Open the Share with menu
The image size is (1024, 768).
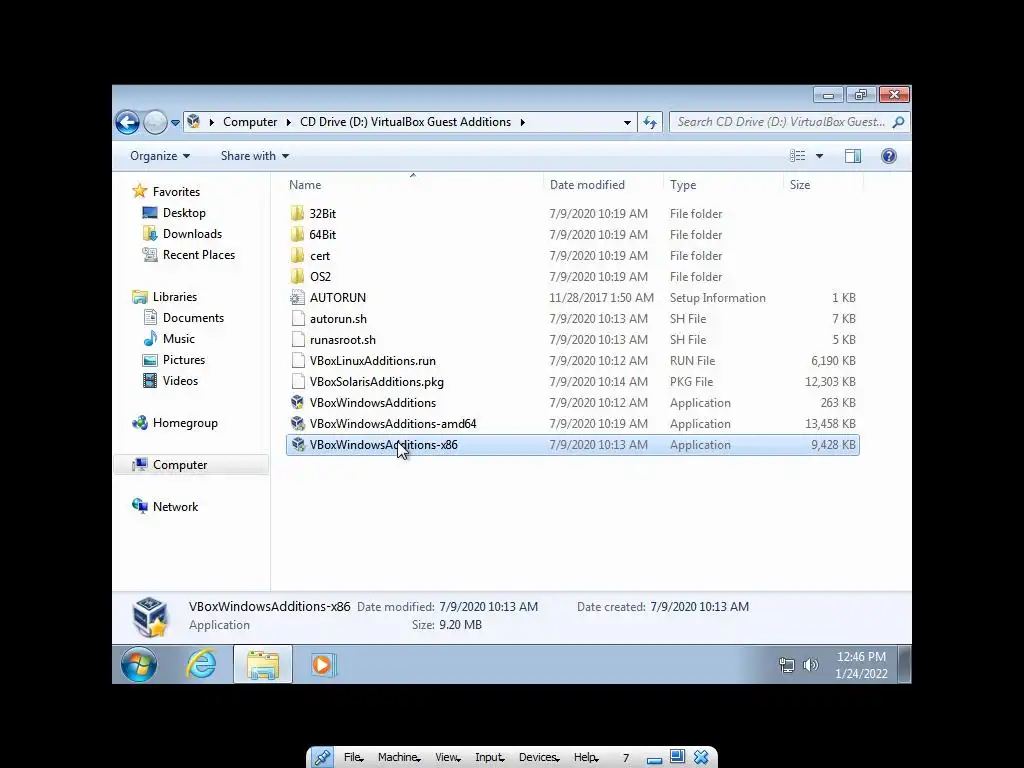pyautogui.click(x=255, y=156)
